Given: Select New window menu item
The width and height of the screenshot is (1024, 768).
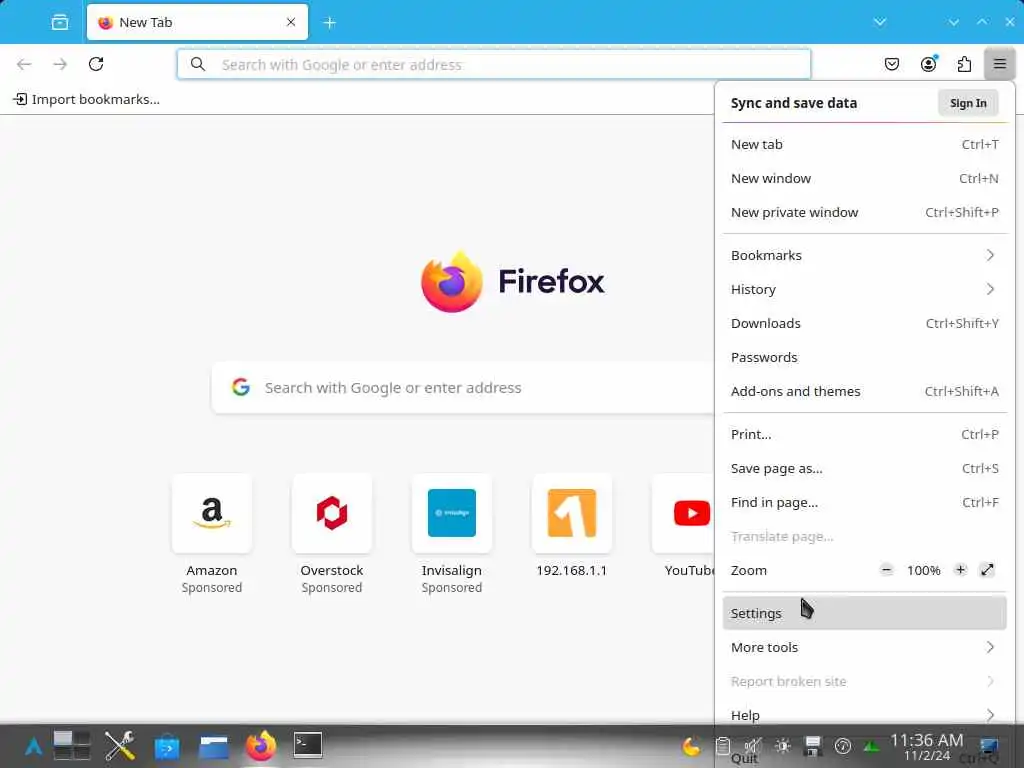Looking at the screenshot, I should pyautogui.click(x=865, y=178).
